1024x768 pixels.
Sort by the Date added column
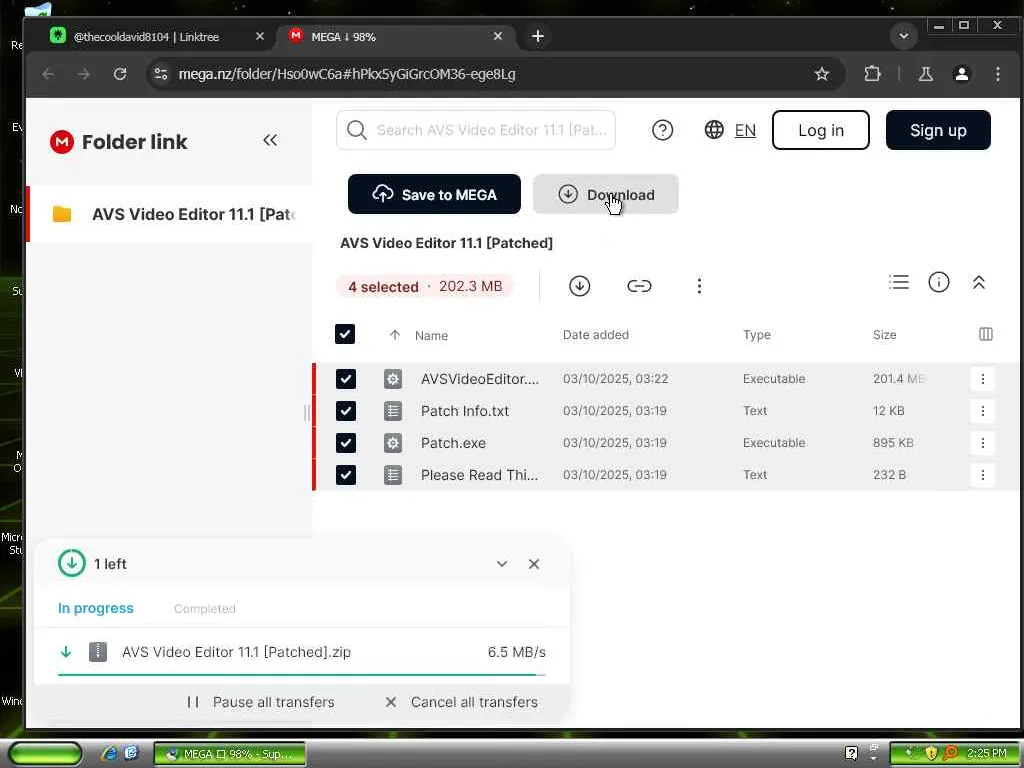(x=596, y=334)
